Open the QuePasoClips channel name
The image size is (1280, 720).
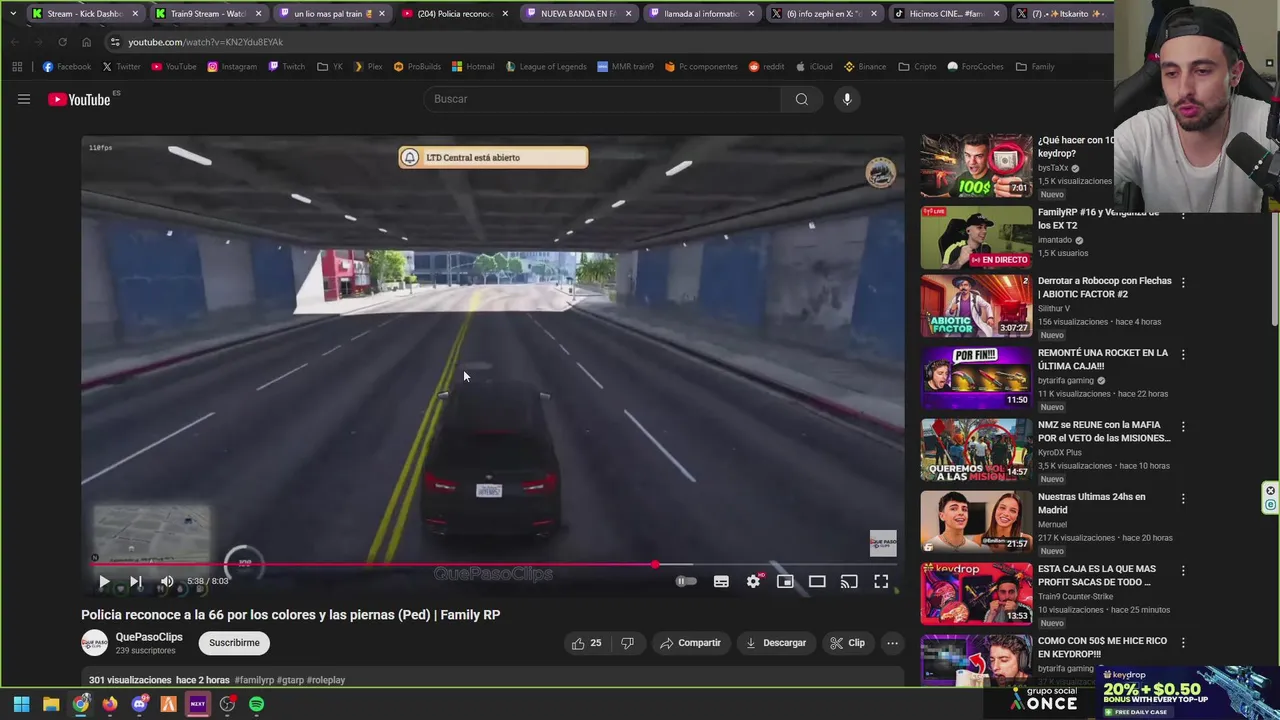coord(149,637)
